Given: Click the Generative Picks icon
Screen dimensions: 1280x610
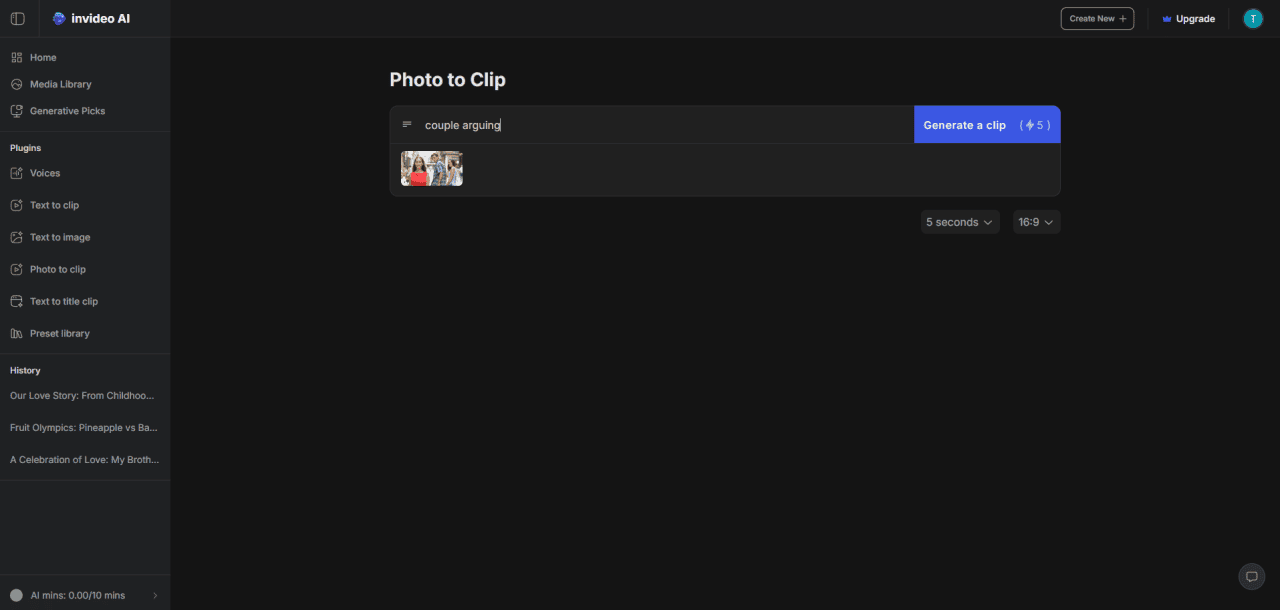Looking at the screenshot, I should tap(17, 111).
